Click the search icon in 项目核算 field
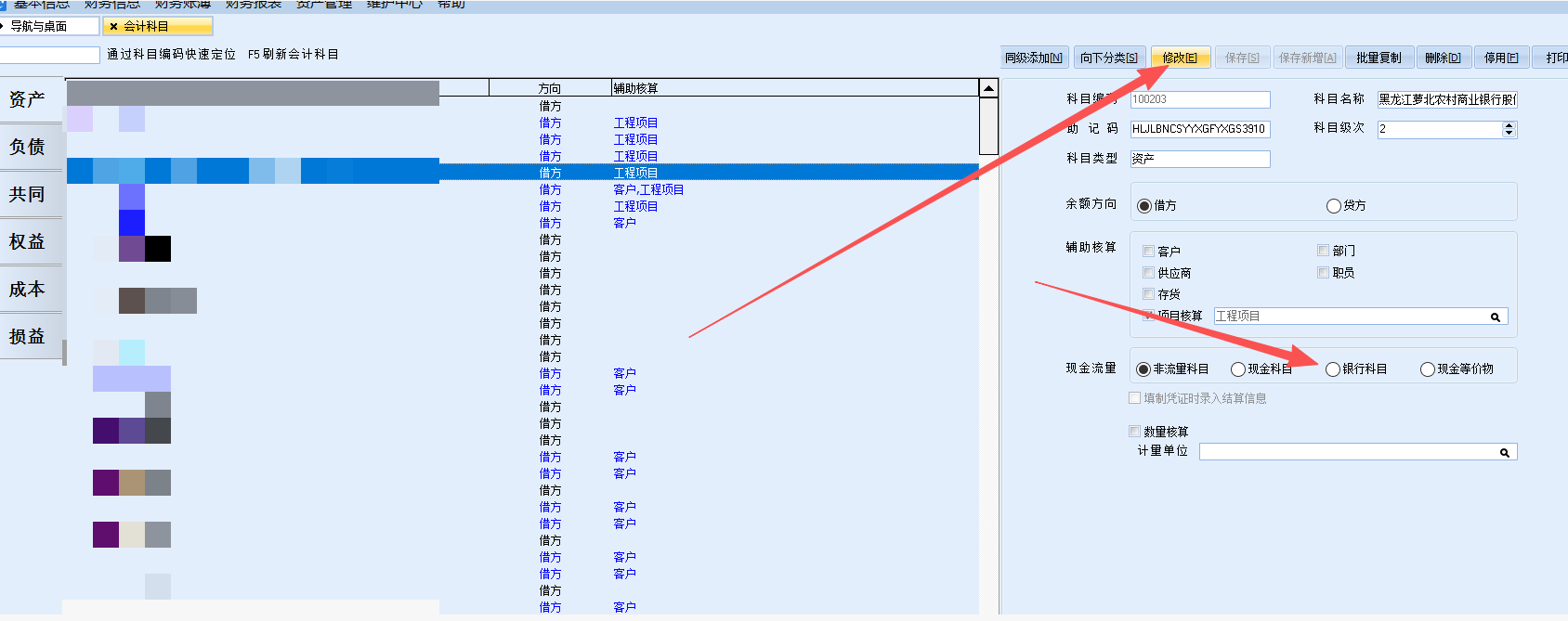The width and height of the screenshot is (1568, 621). pyautogui.click(x=1496, y=317)
